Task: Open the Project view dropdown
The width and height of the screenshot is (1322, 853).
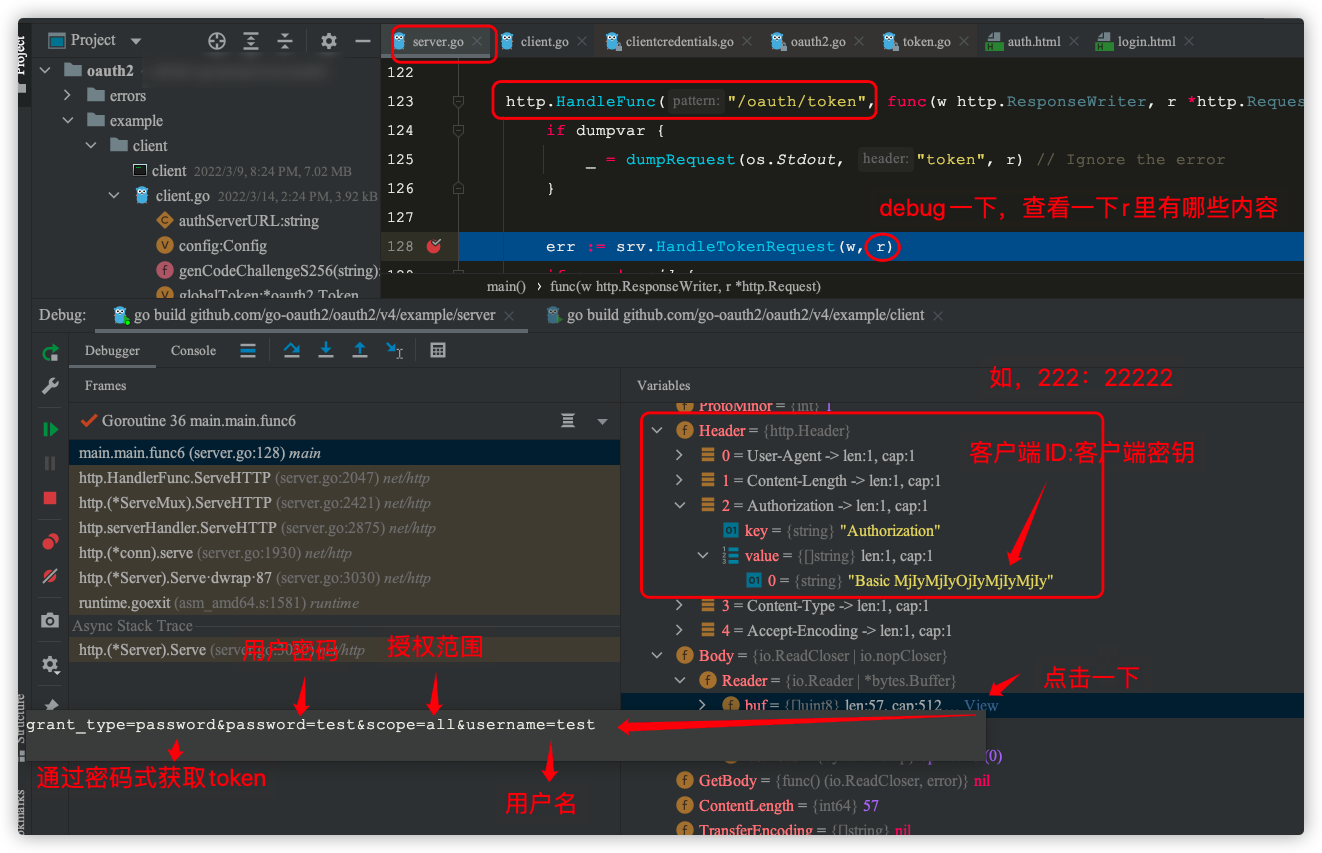Action: click(136, 41)
